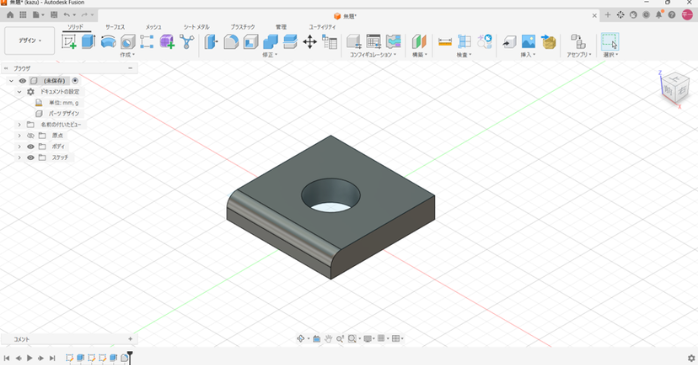The width and height of the screenshot is (698, 365).
Task: Click the Insert Derive icon
Action: [x=509, y=42]
